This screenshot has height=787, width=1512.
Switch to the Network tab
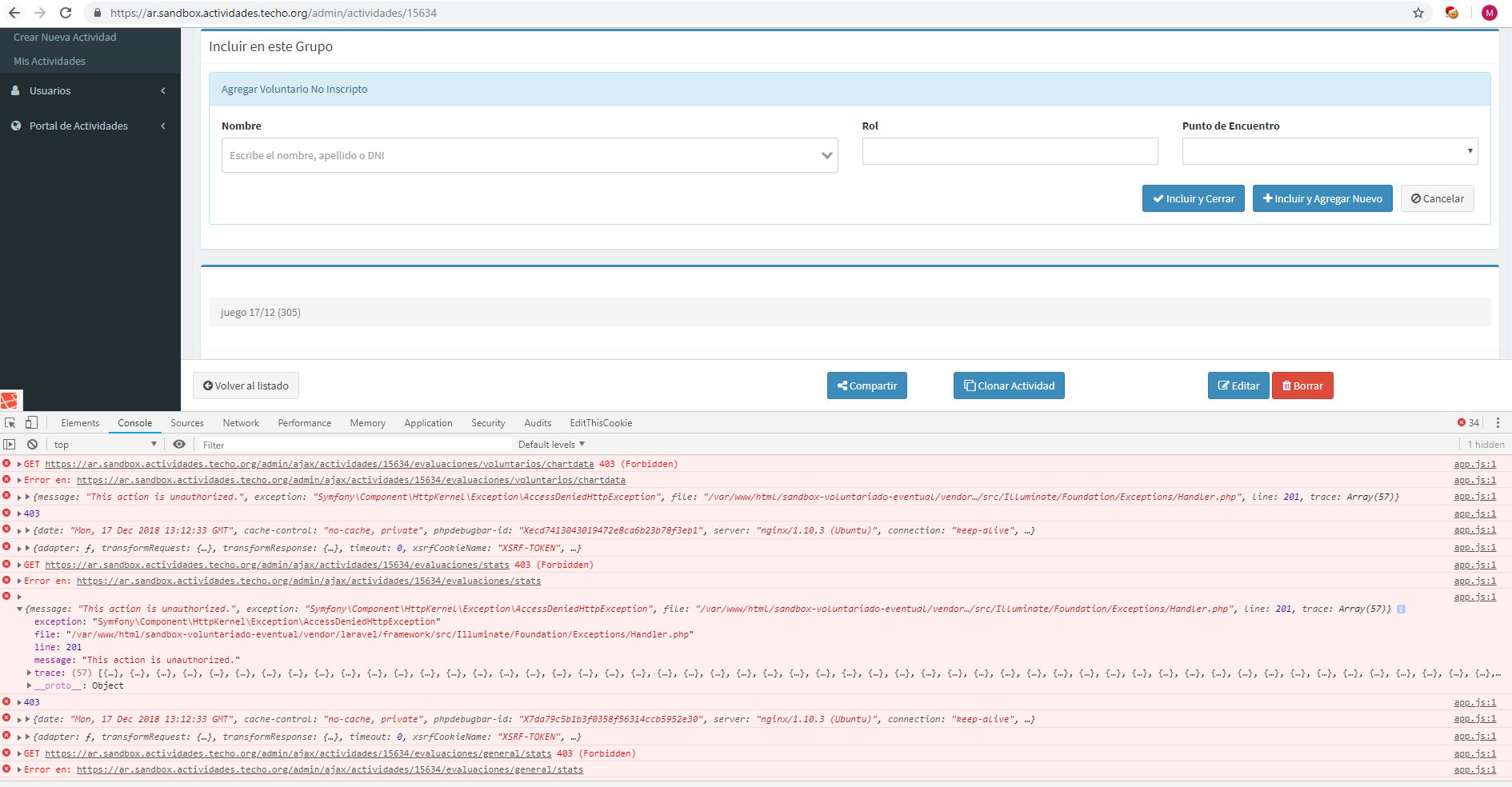coord(241,422)
